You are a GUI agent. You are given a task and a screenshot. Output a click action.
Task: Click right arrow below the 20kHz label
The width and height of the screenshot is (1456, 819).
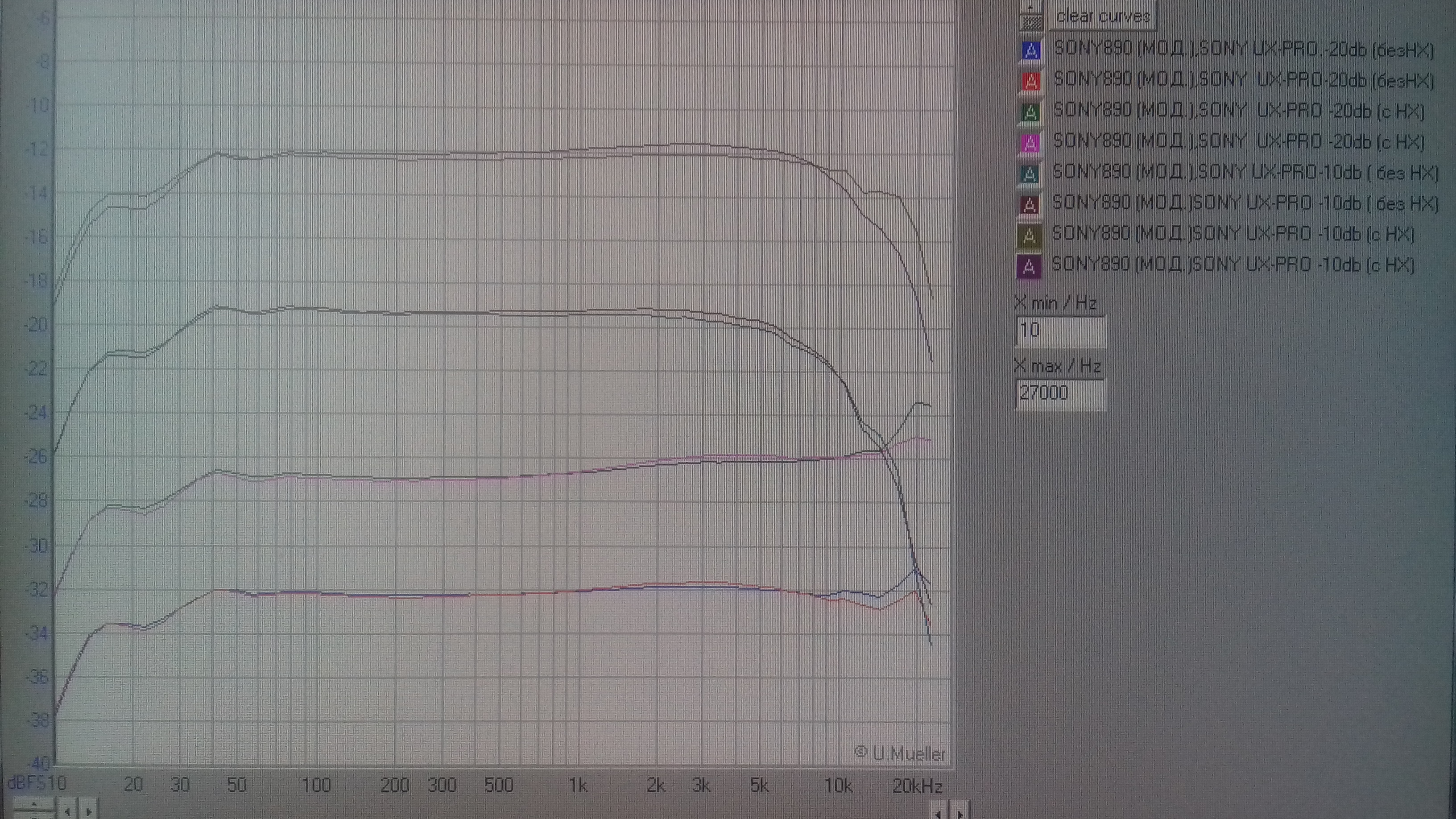[960, 813]
